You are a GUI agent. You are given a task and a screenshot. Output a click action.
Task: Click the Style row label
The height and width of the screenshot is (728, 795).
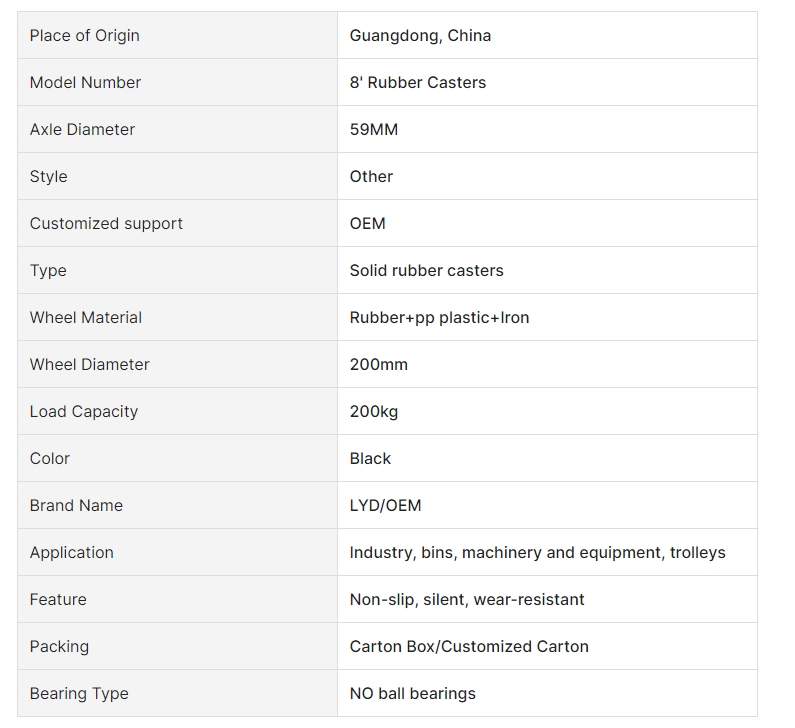click(48, 176)
